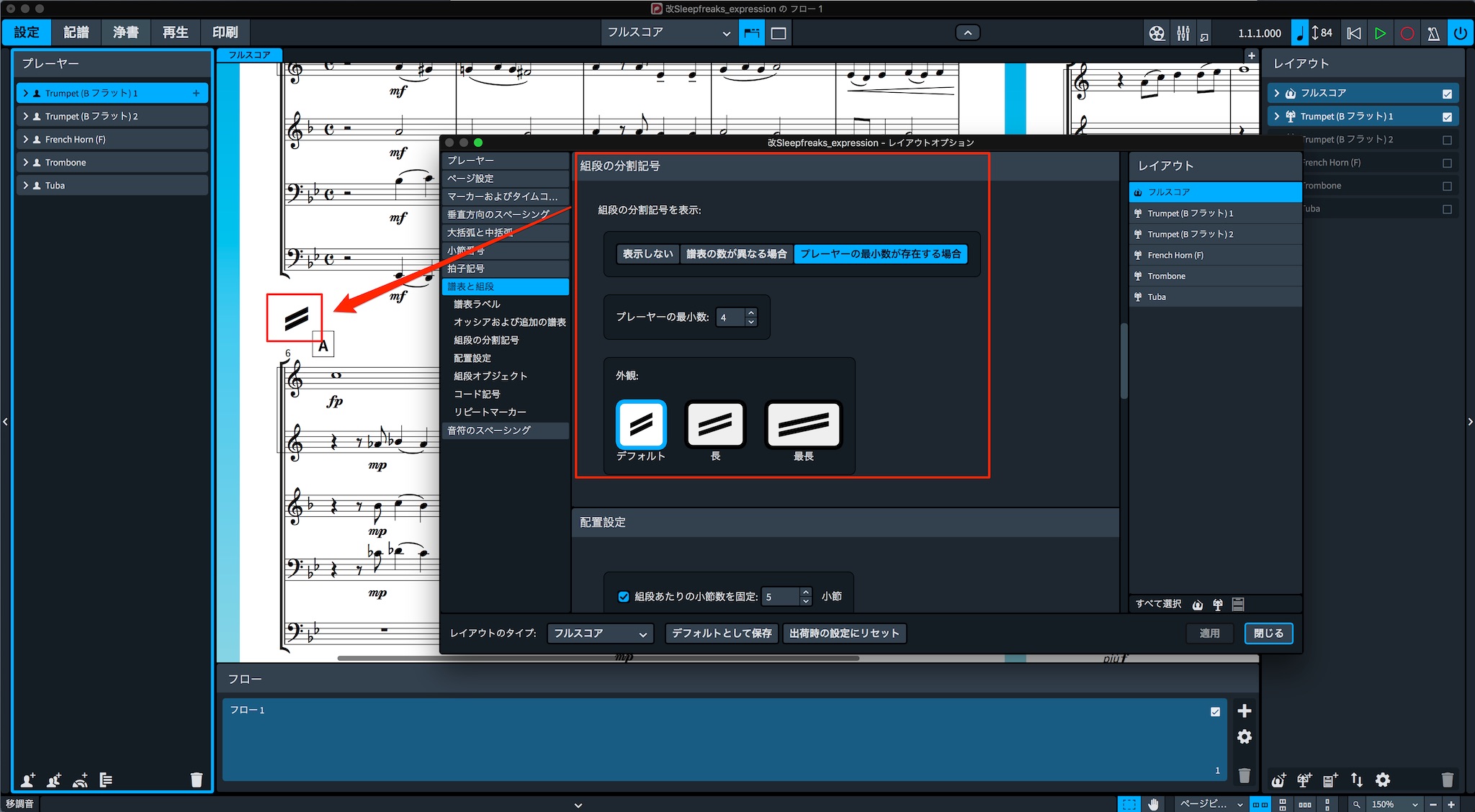
Task: Activate the marquee selection tool
Action: tap(1129, 804)
